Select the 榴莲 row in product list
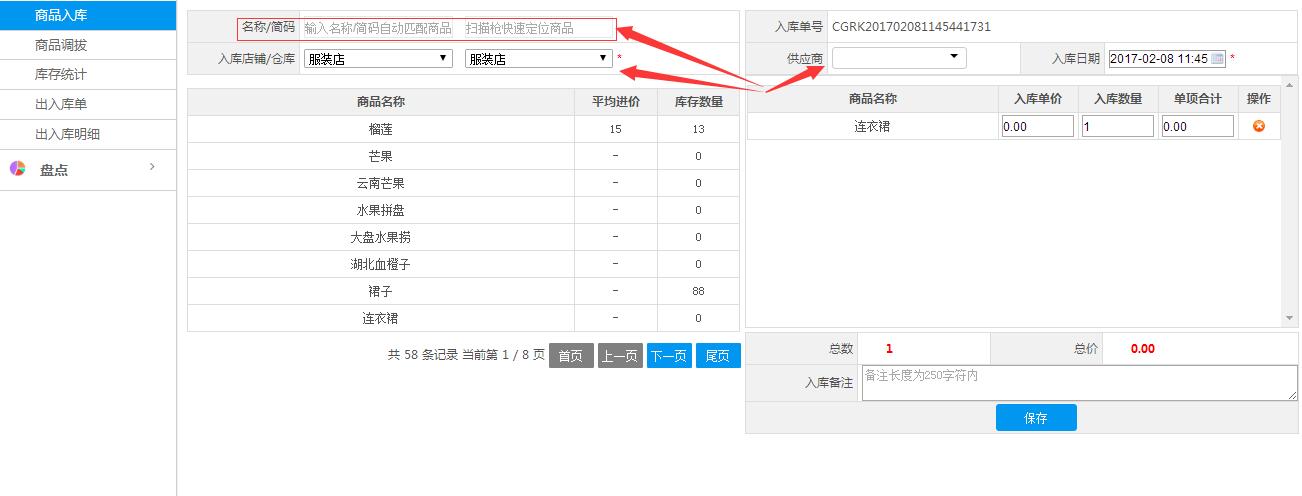This screenshot has height=496, width=1302. [x=380, y=129]
